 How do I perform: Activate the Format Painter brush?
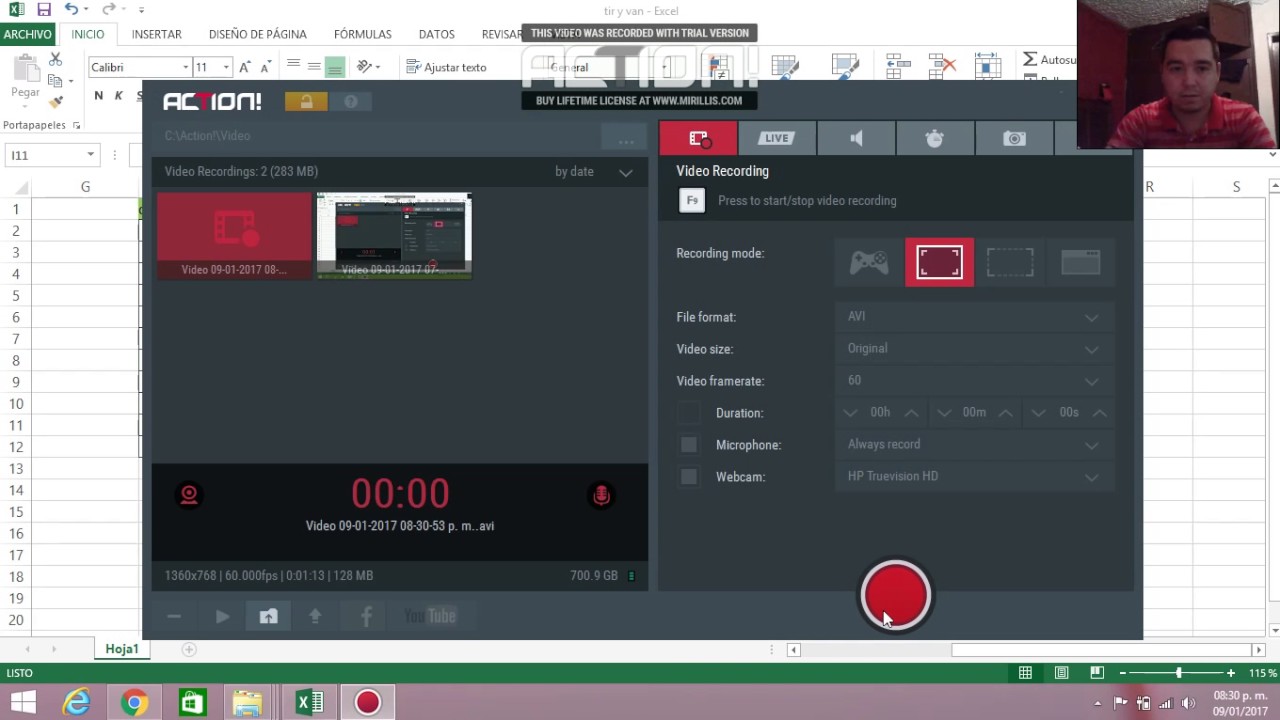[56, 101]
